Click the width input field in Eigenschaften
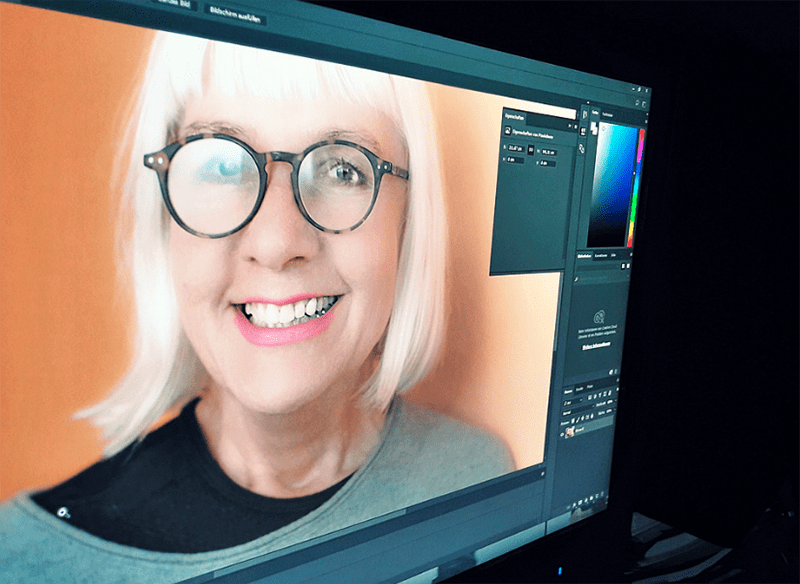800x584 pixels. click(x=518, y=148)
